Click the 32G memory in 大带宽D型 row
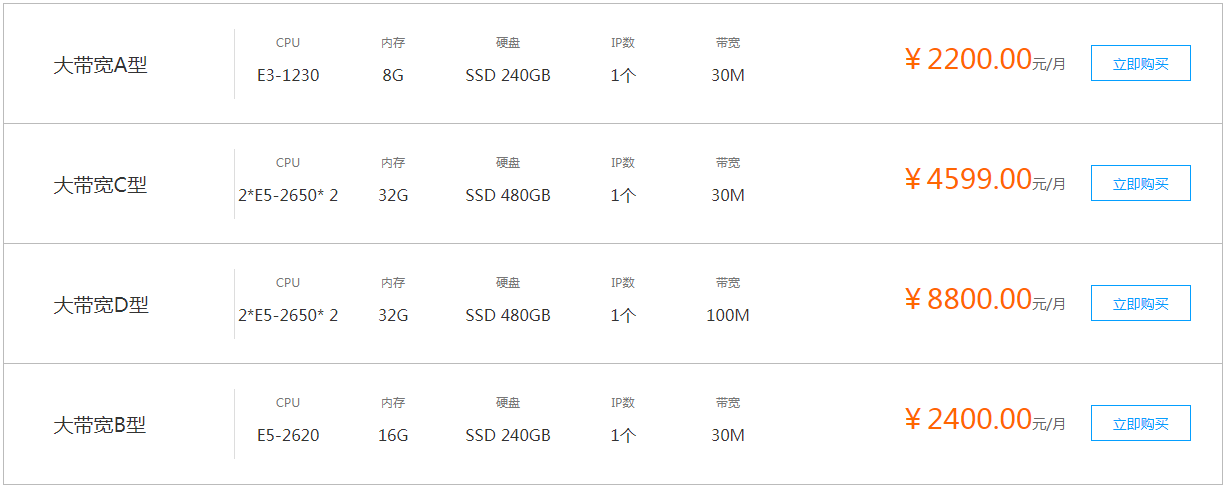Screen dimensions: 1228x488 (393, 315)
